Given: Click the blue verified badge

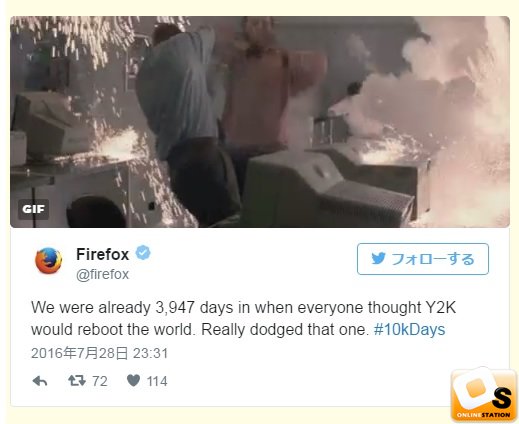Looking at the screenshot, I should pyautogui.click(x=143, y=253).
